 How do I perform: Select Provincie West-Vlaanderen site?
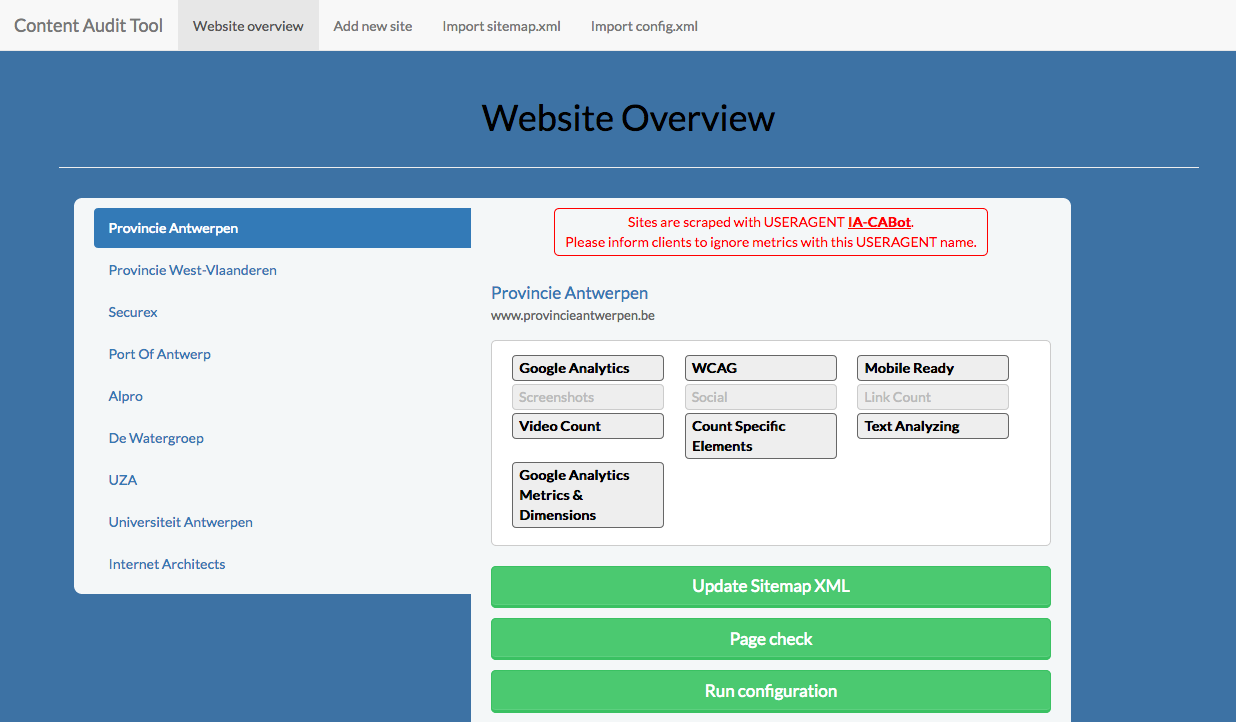[x=282, y=270]
